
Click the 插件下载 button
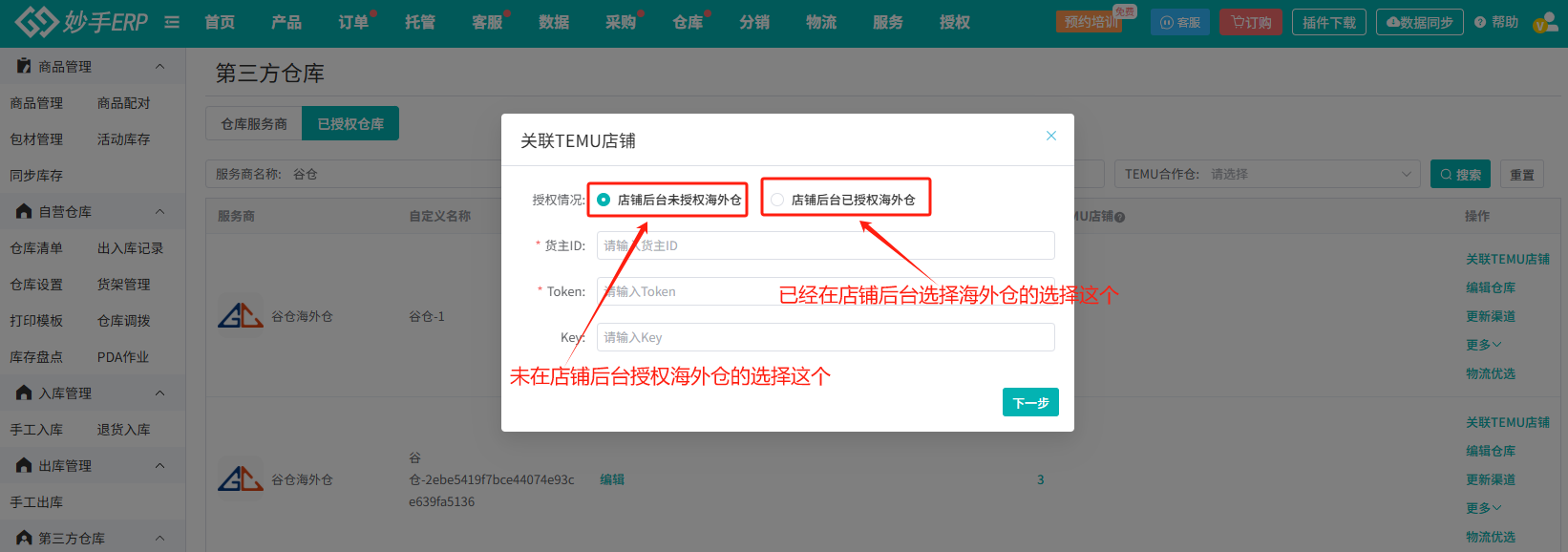pos(1328,22)
